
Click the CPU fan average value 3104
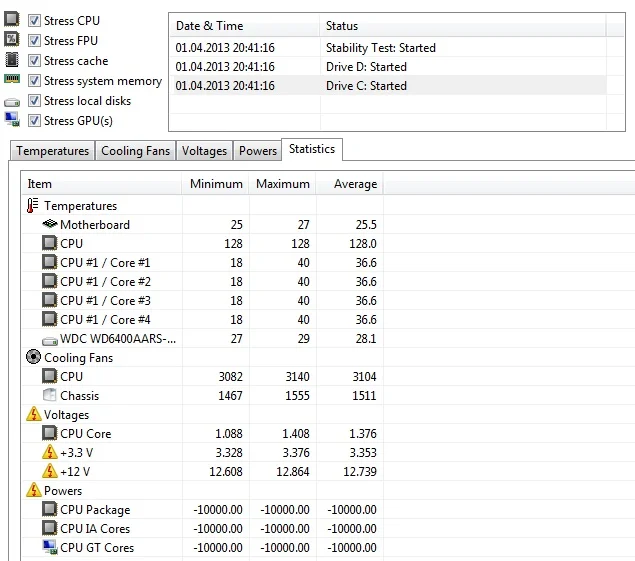pos(364,377)
